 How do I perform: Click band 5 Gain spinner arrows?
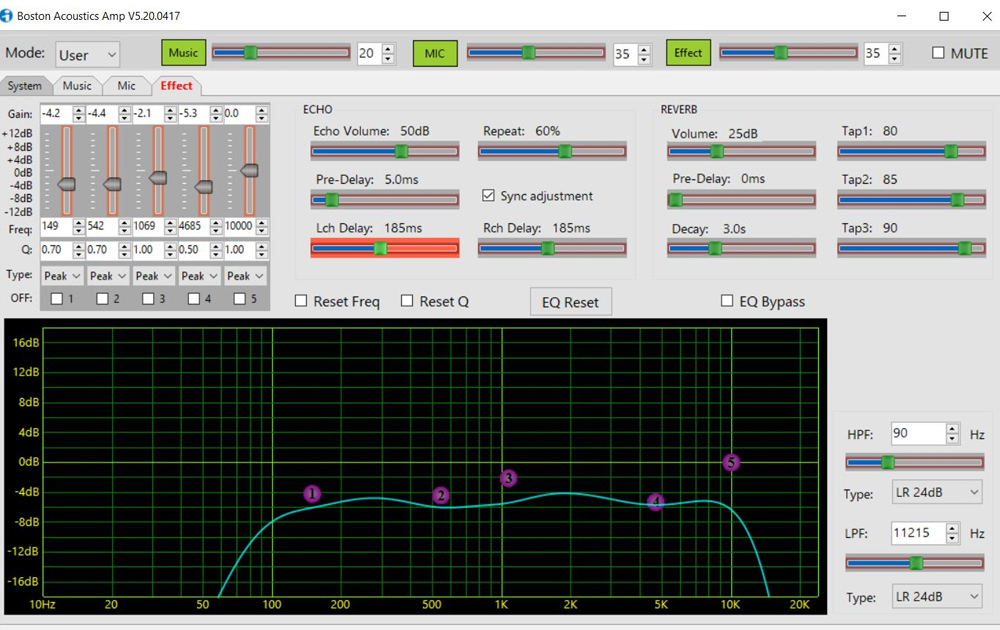(261, 114)
